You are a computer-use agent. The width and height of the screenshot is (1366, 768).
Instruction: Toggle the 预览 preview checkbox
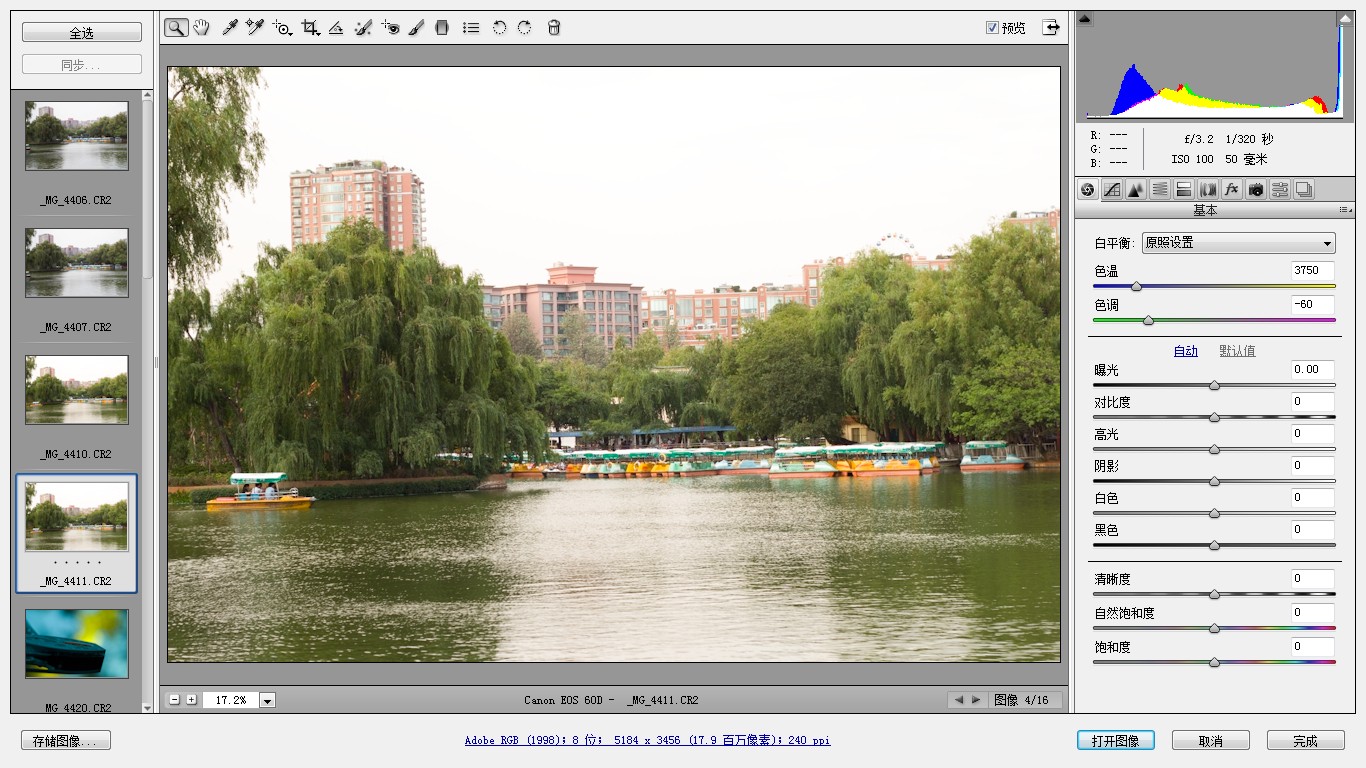(992, 28)
